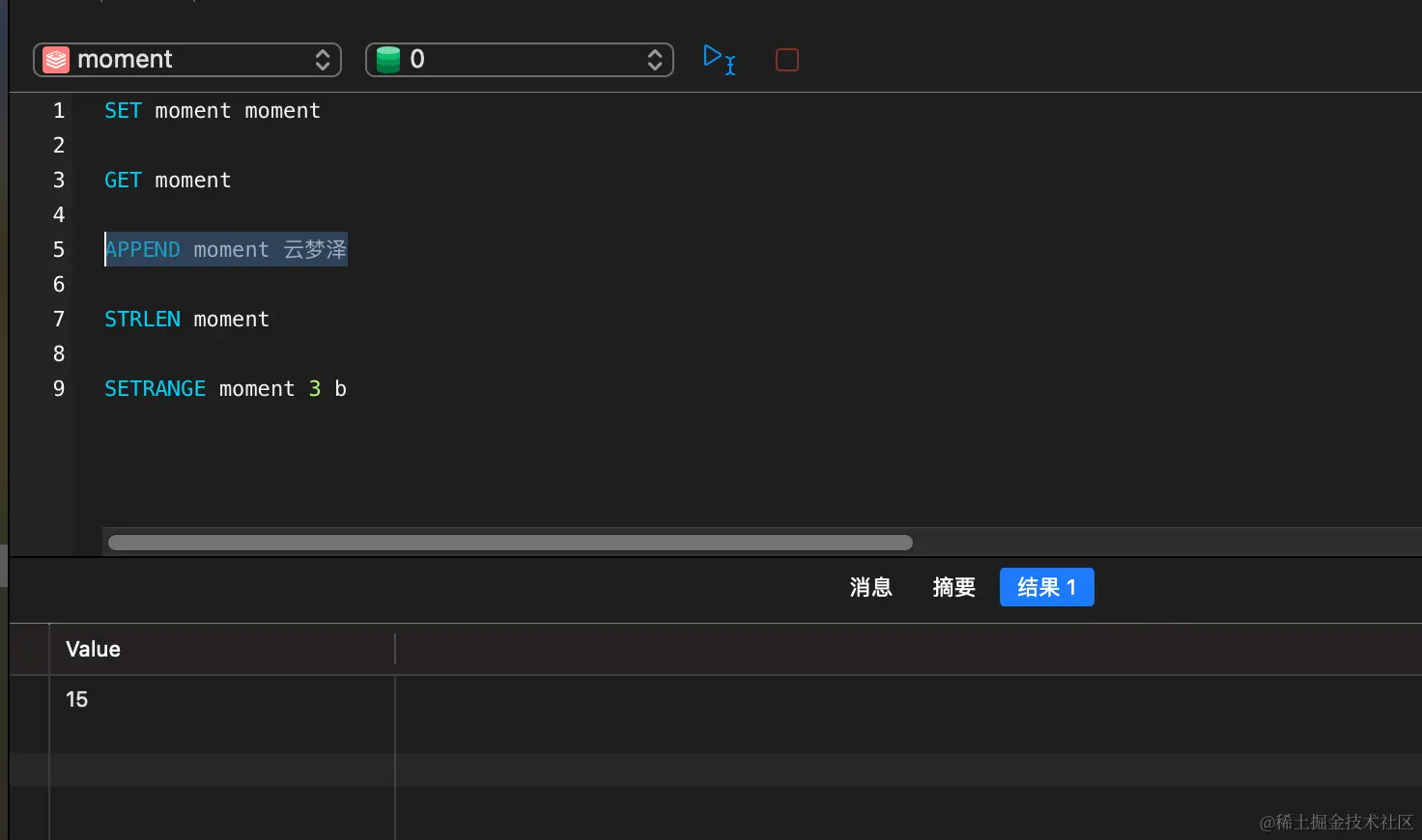This screenshot has width=1422, height=840.
Task: Click the green database cylinder icon
Action: pos(388,60)
